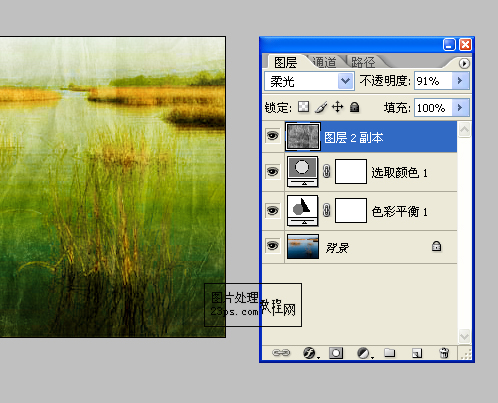Open the layers panel flyout menu arrow
498x403 pixels.
464,63
